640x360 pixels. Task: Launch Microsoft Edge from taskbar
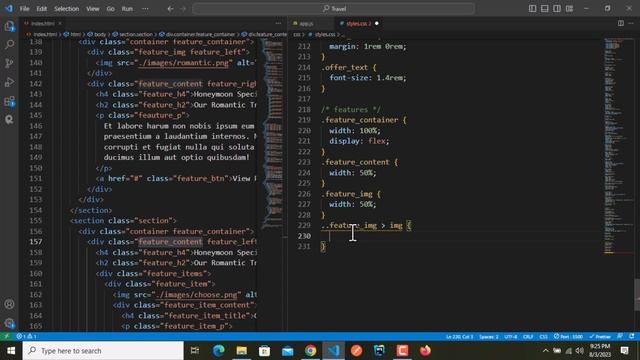(x=218, y=351)
